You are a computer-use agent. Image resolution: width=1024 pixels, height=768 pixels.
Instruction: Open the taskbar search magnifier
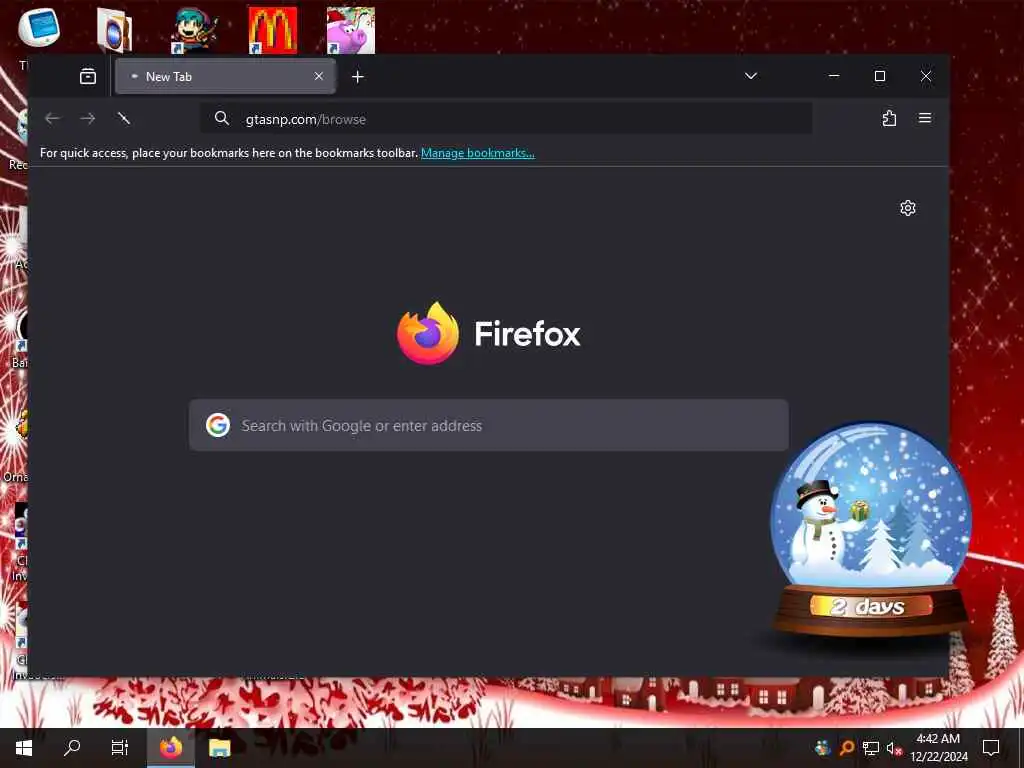pos(72,748)
